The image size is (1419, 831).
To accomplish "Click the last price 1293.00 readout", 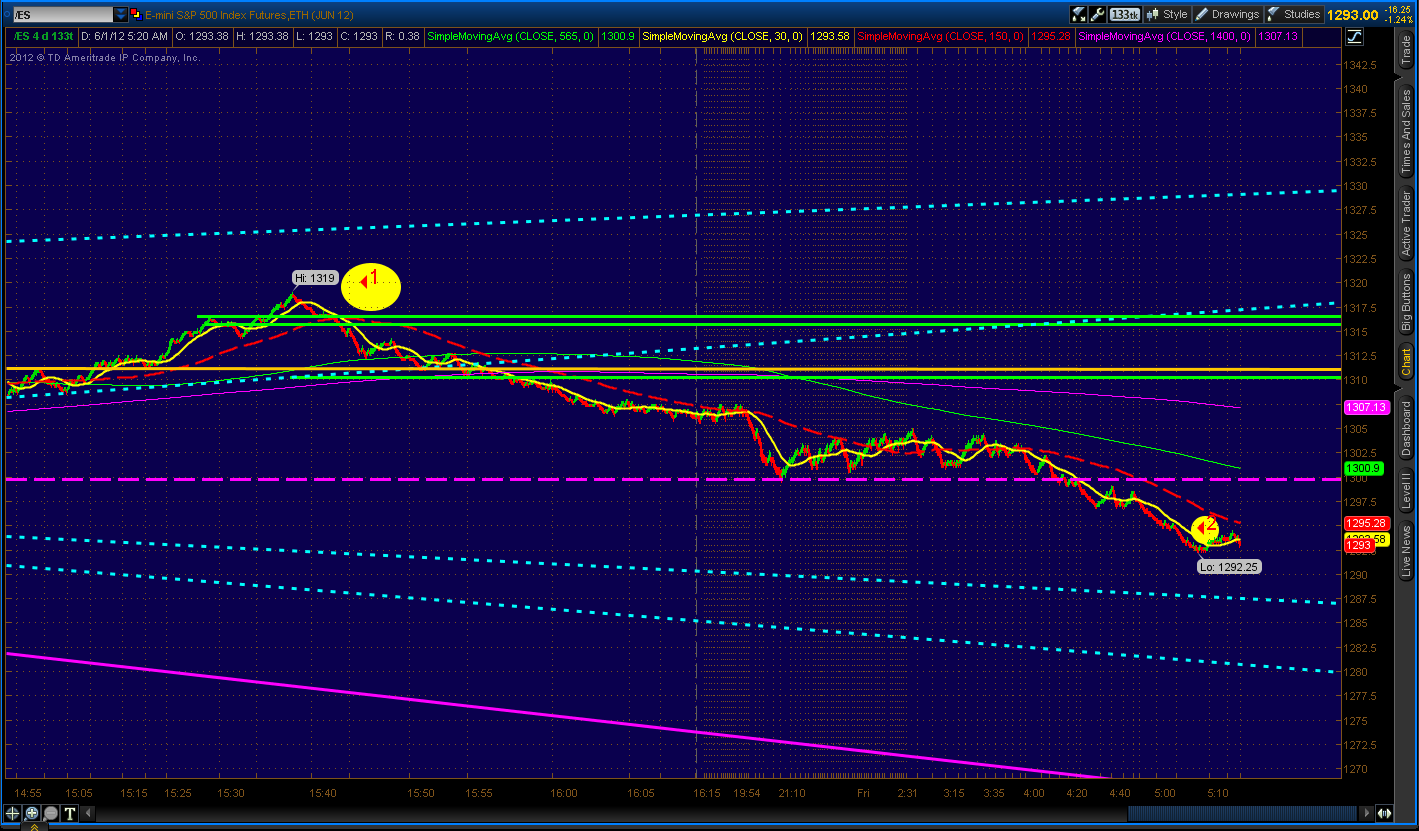I will coord(1354,14).
